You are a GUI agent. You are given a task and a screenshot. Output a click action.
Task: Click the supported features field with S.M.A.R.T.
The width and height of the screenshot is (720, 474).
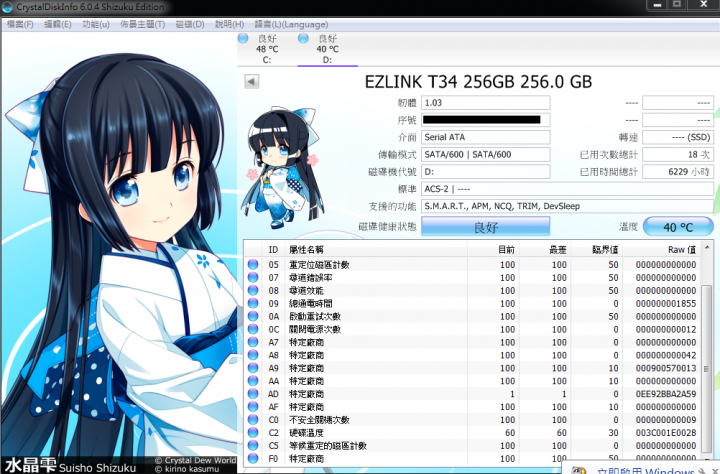click(x=567, y=206)
